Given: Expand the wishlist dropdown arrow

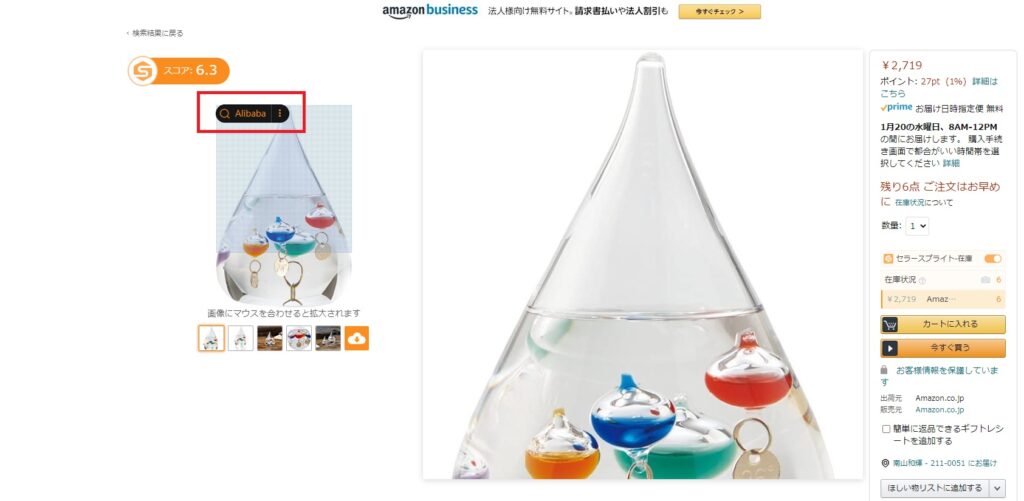Looking at the screenshot, I should pos(997,488).
